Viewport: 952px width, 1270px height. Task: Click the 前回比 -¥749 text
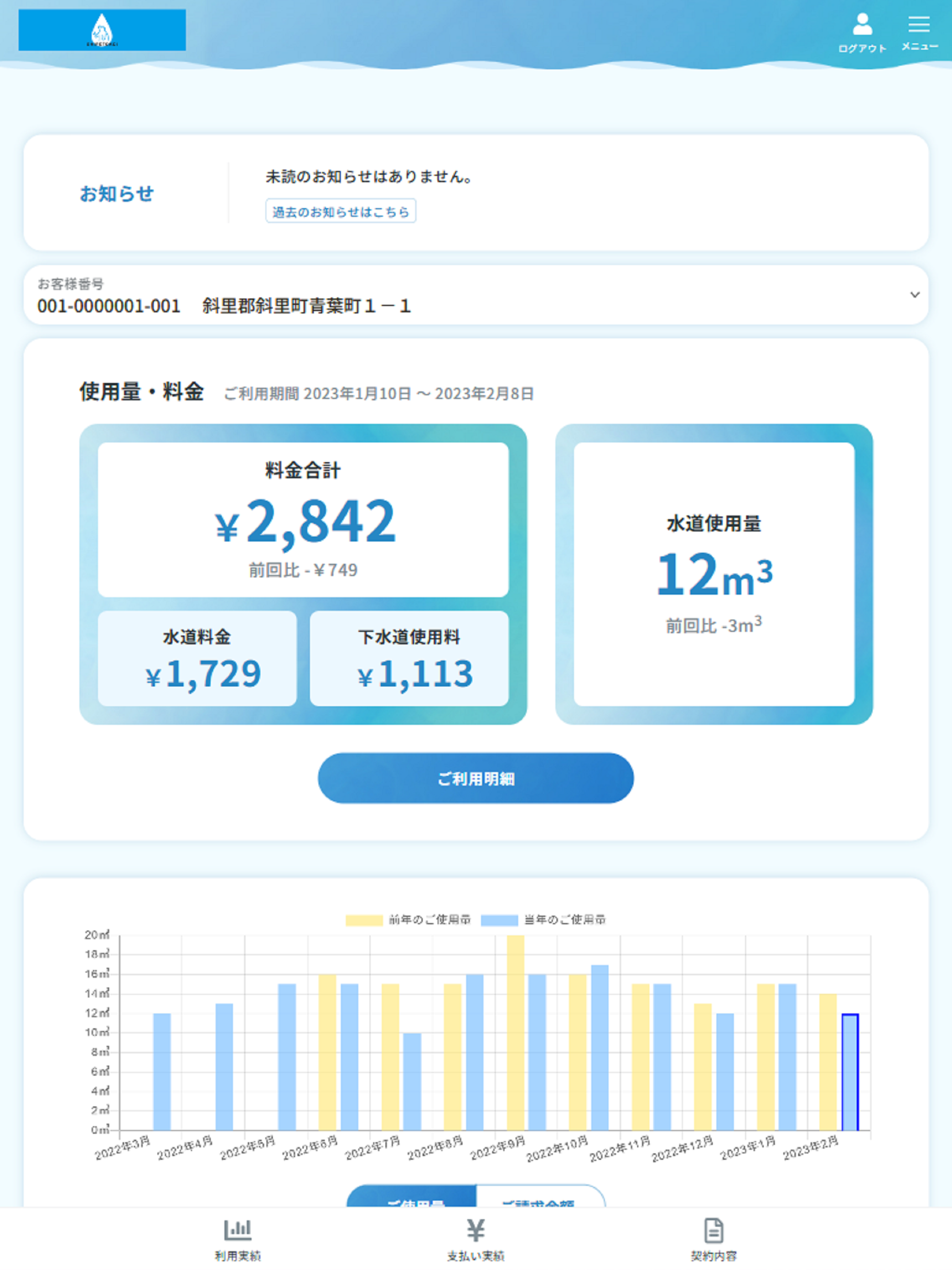click(303, 570)
